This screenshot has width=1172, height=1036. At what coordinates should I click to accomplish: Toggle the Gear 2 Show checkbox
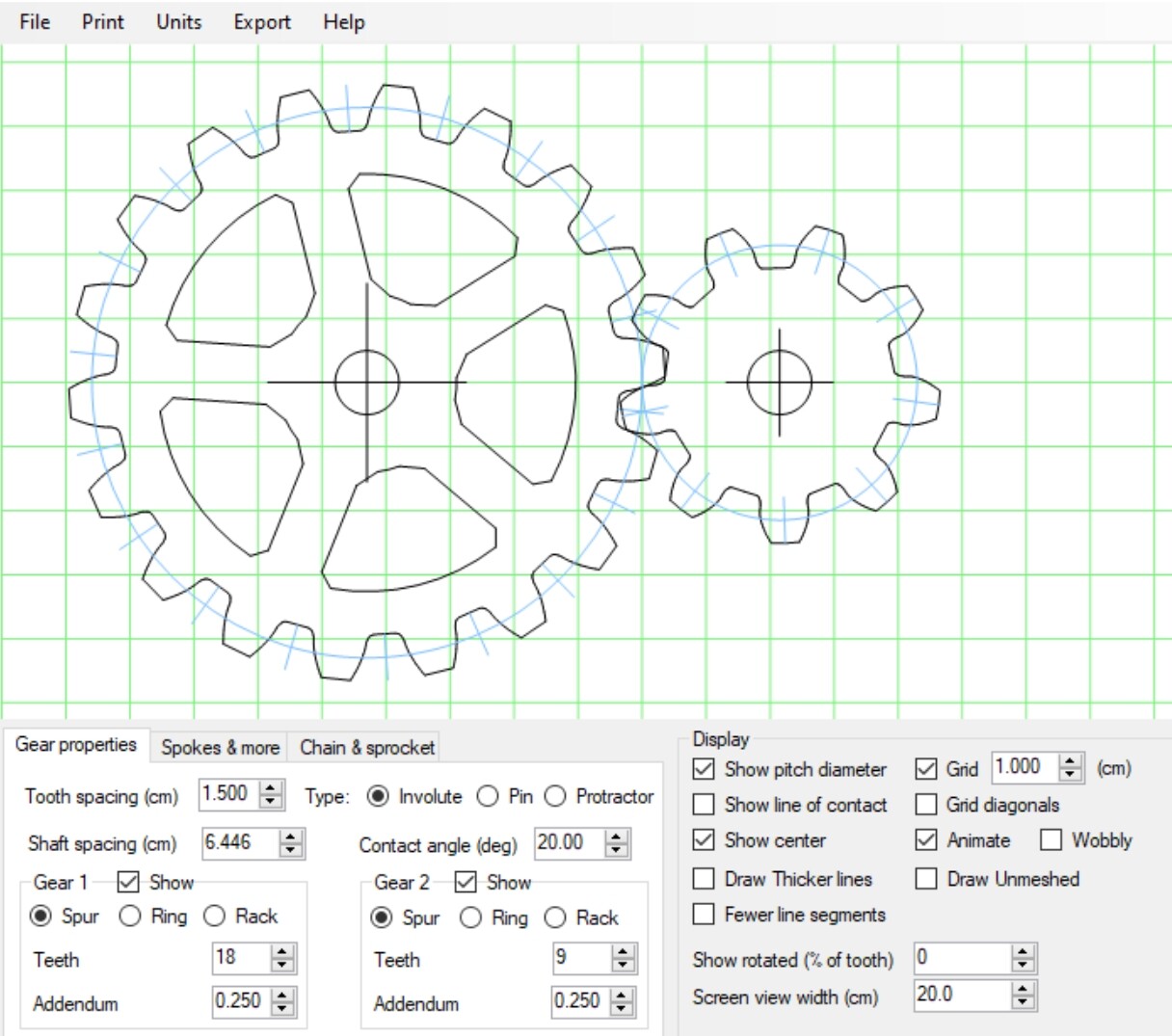click(x=466, y=882)
